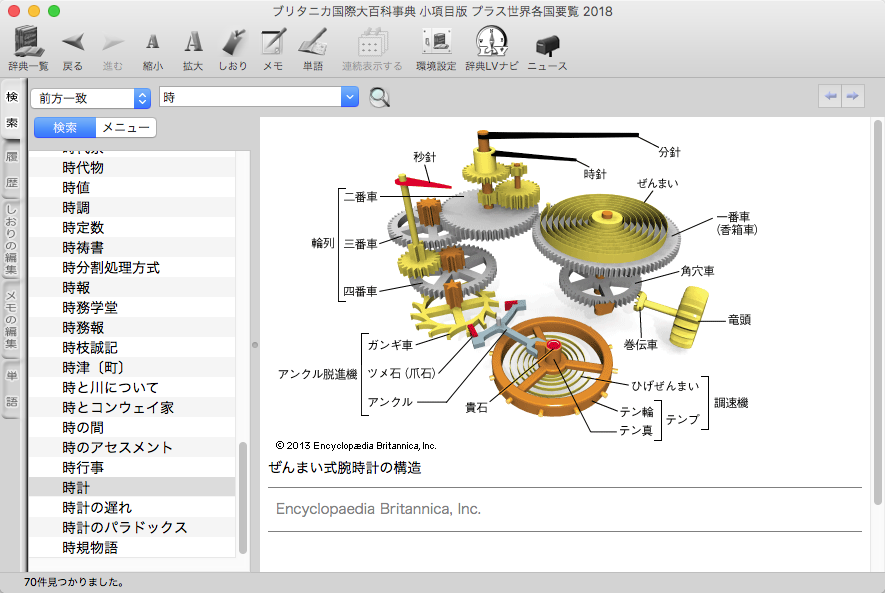Viewport: 885px width, 593px height.
Task: Select 時務報 entry
Action: point(132,328)
